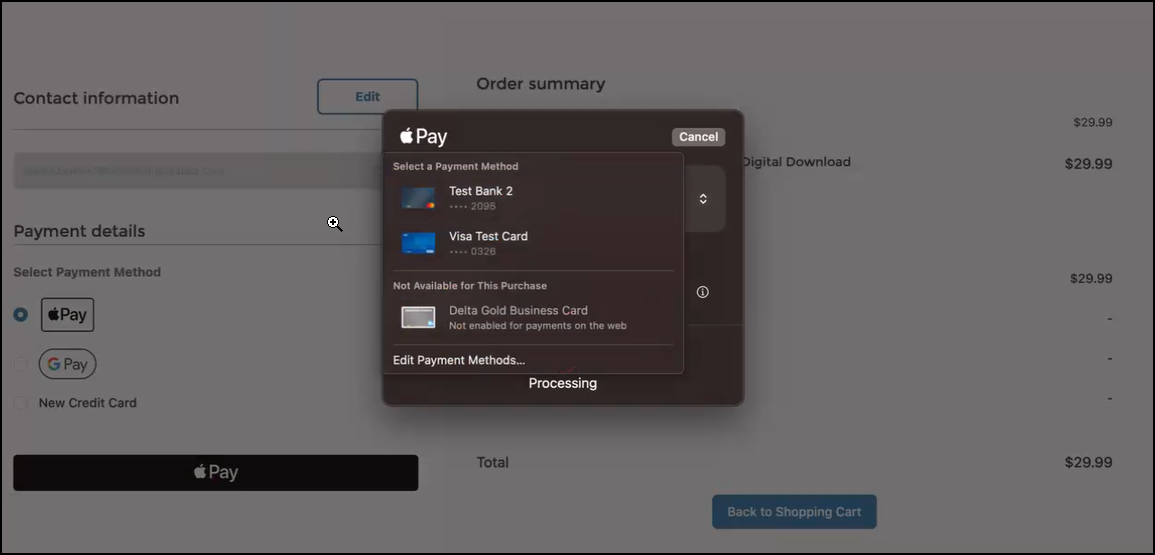Screen dimensions: 1155x555
Task: Click the Test Bank 2 card icon
Action: coord(418,198)
